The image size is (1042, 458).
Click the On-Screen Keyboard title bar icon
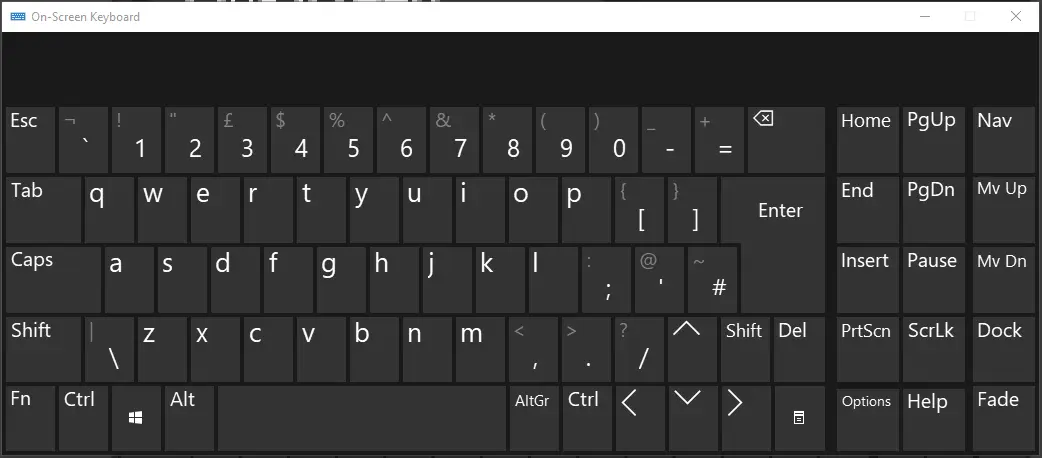[18, 17]
